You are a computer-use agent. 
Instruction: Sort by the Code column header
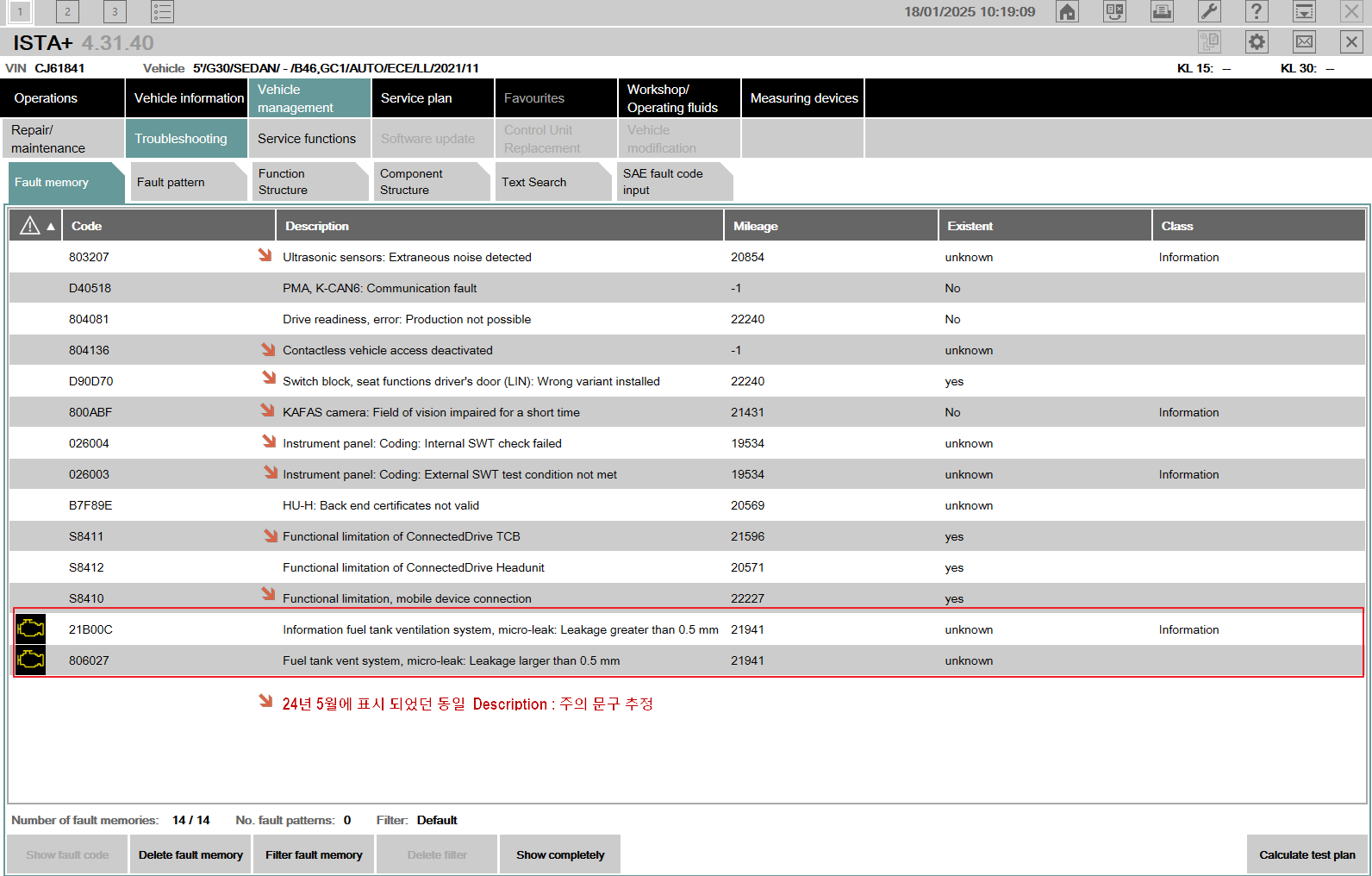pyautogui.click(x=169, y=226)
